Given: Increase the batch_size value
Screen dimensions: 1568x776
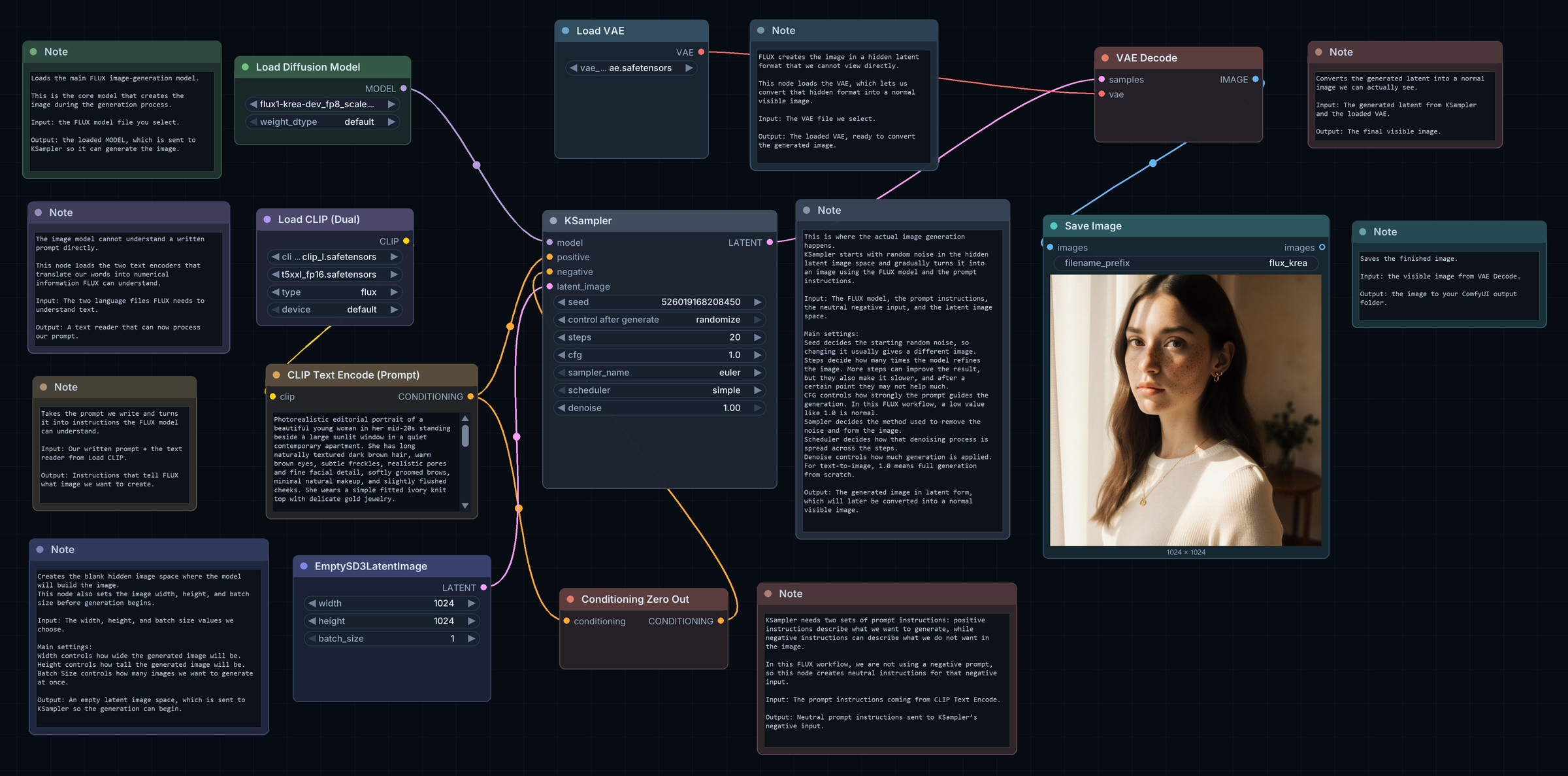Looking at the screenshot, I should [x=472, y=639].
